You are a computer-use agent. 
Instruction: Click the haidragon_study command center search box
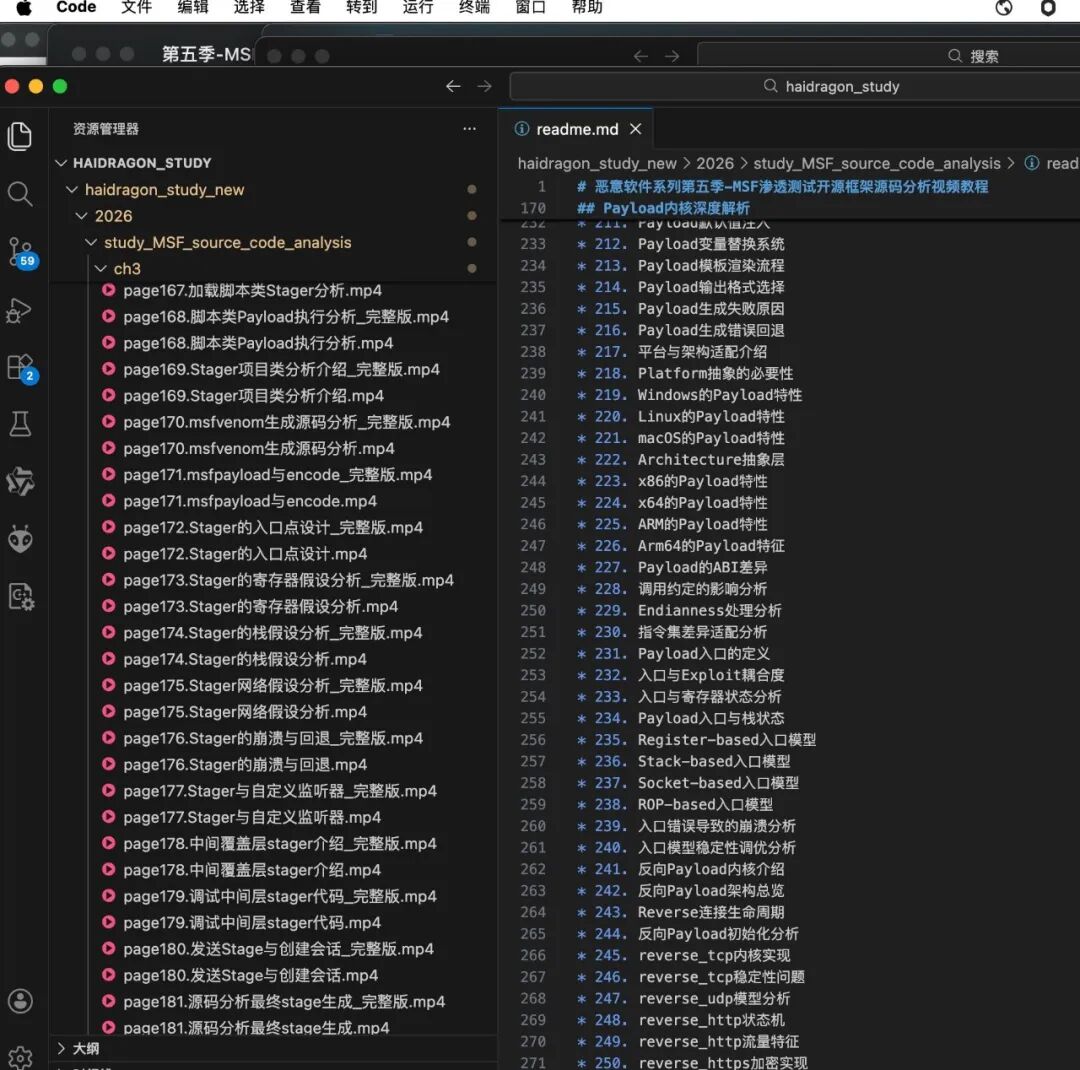(795, 86)
